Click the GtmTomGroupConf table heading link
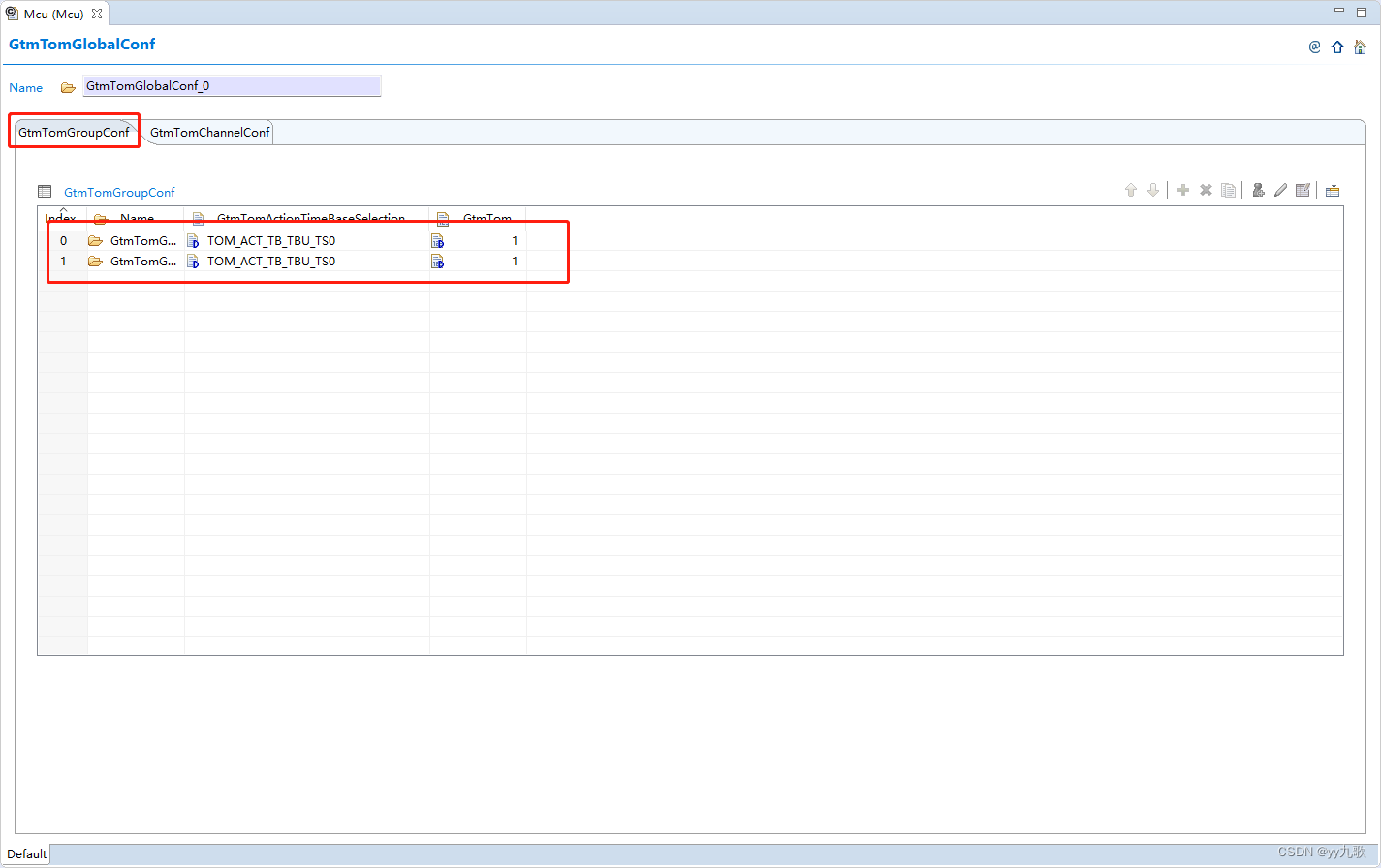The height and width of the screenshot is (868, 1381). (119, 192)
